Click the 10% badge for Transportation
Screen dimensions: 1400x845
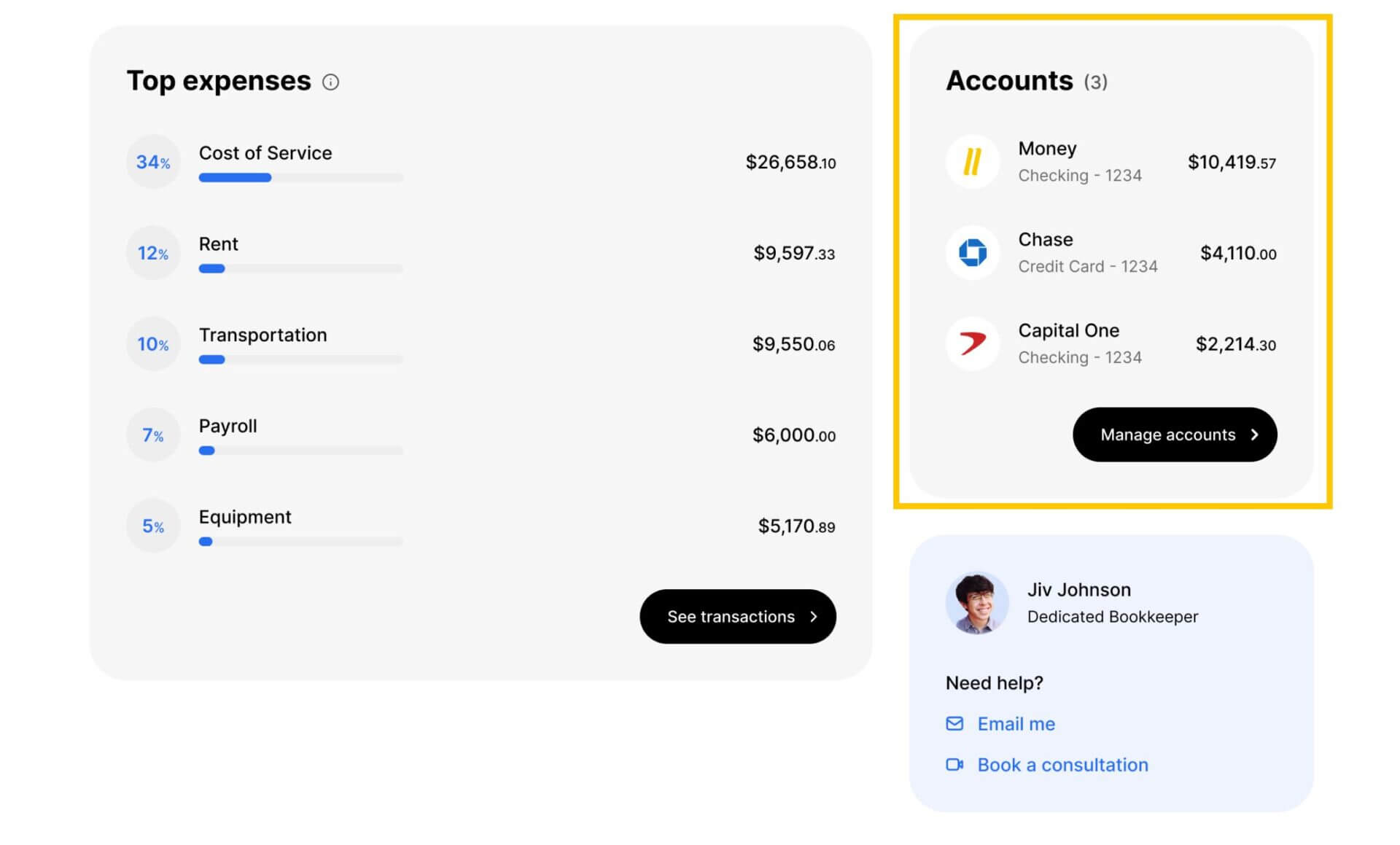tap(153, 343)
